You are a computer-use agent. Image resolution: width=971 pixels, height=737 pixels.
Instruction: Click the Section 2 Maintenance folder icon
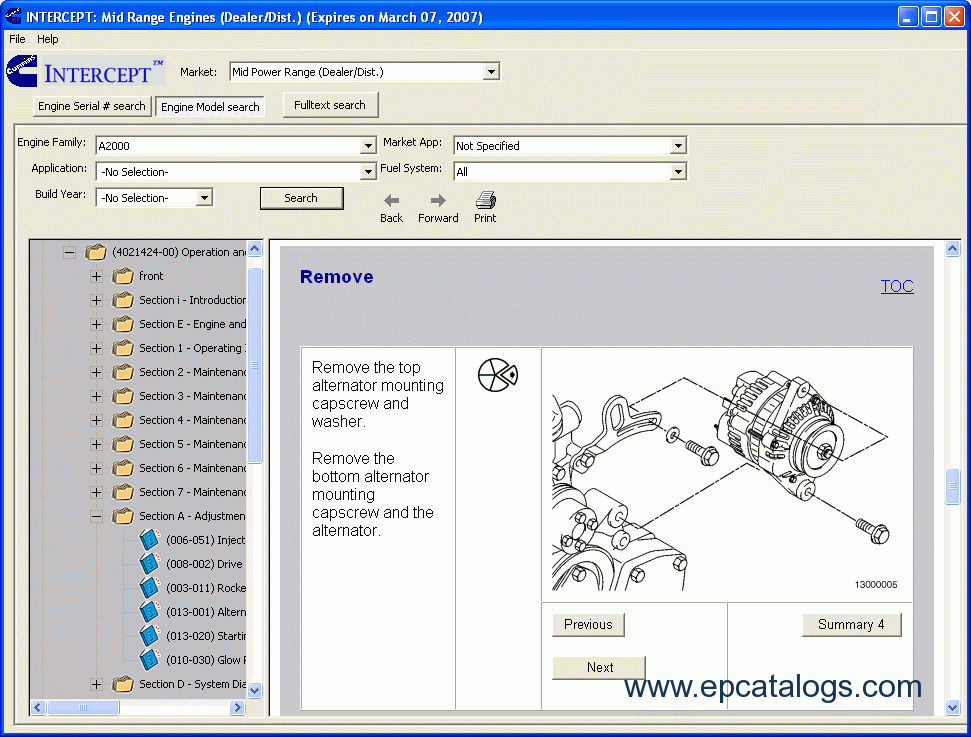click(x=123, y=372)
